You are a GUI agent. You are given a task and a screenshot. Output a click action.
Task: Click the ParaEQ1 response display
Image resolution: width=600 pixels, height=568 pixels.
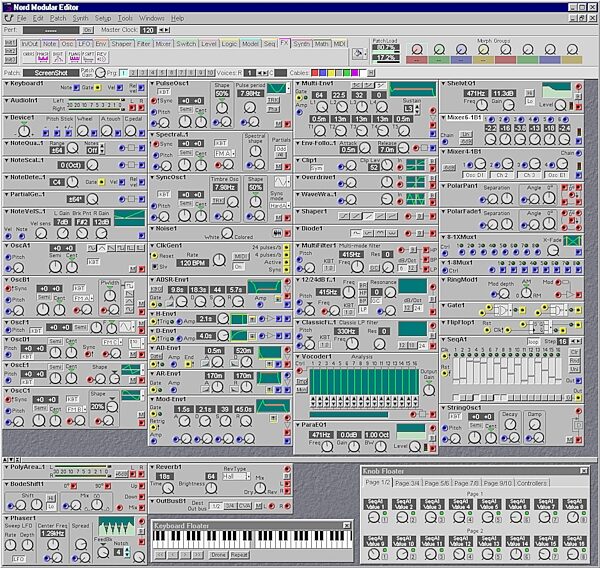click(411, 432)
